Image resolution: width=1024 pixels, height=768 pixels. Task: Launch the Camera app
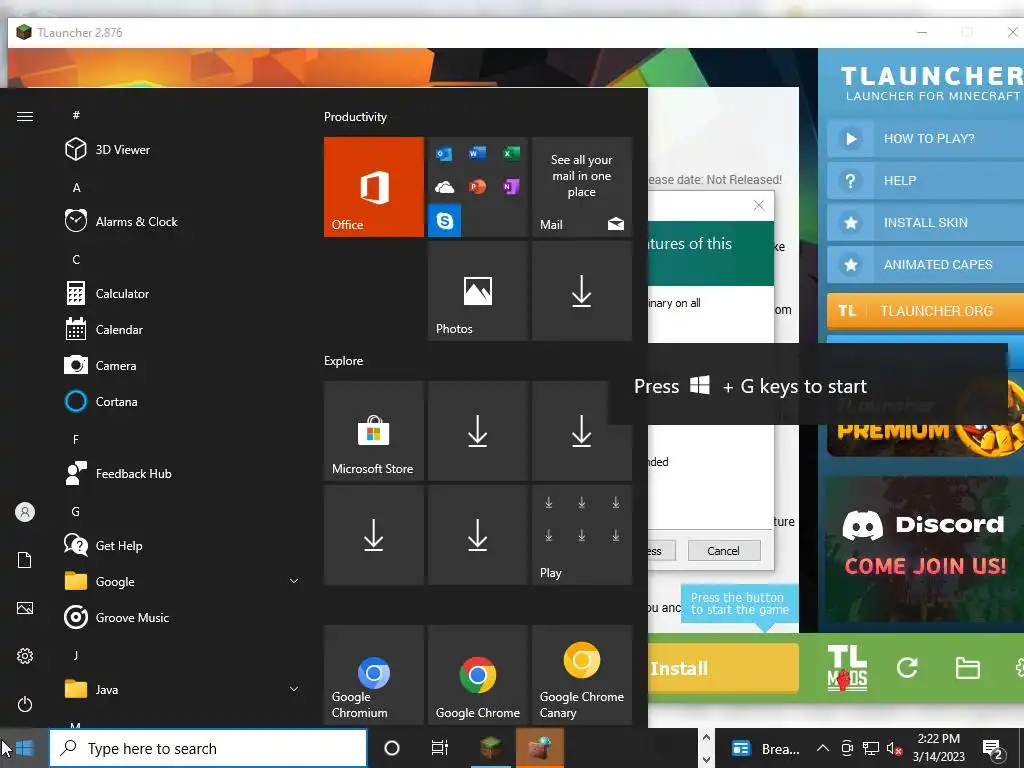(x=101, y=366)
